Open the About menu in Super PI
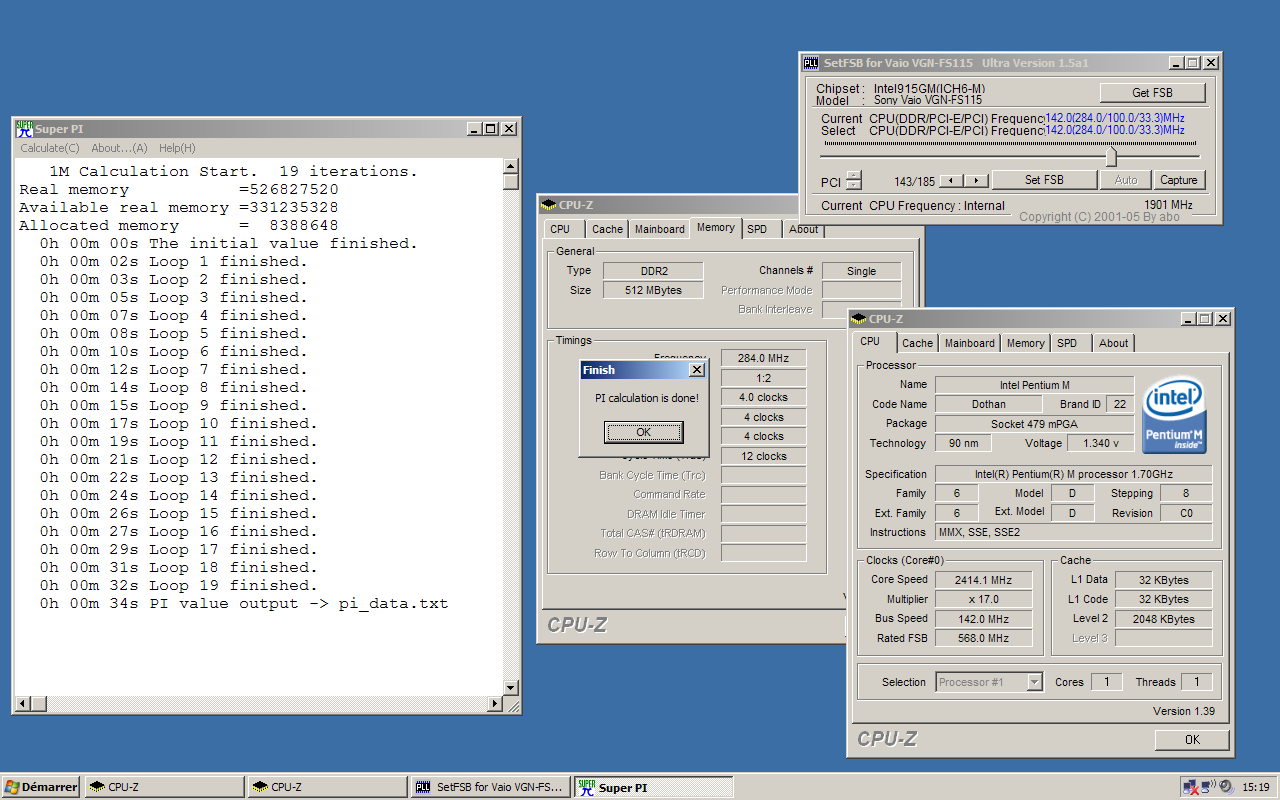The height and width of the screenshot is (800, 1280). (119, 148)
